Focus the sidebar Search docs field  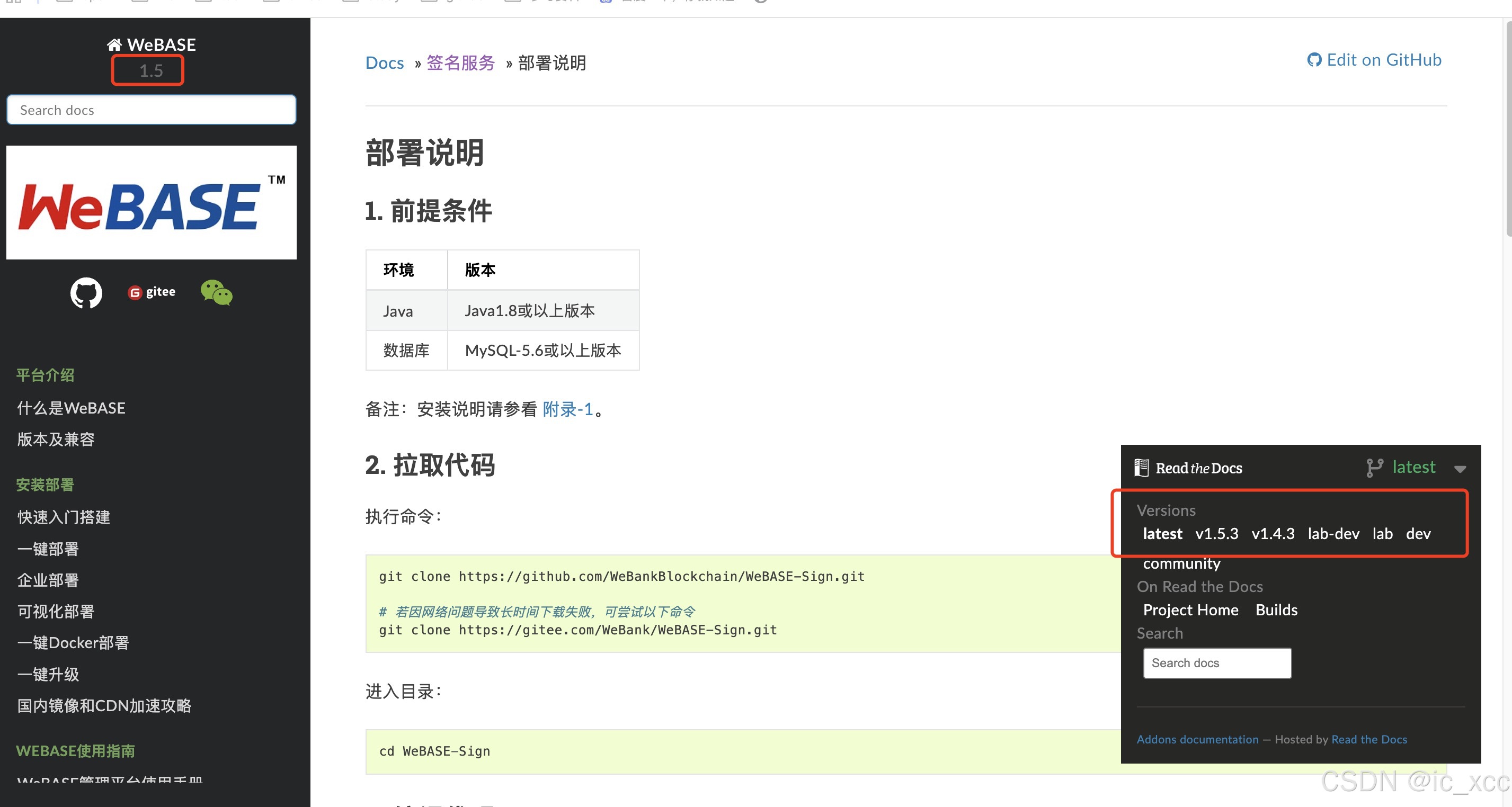point(152,110)
